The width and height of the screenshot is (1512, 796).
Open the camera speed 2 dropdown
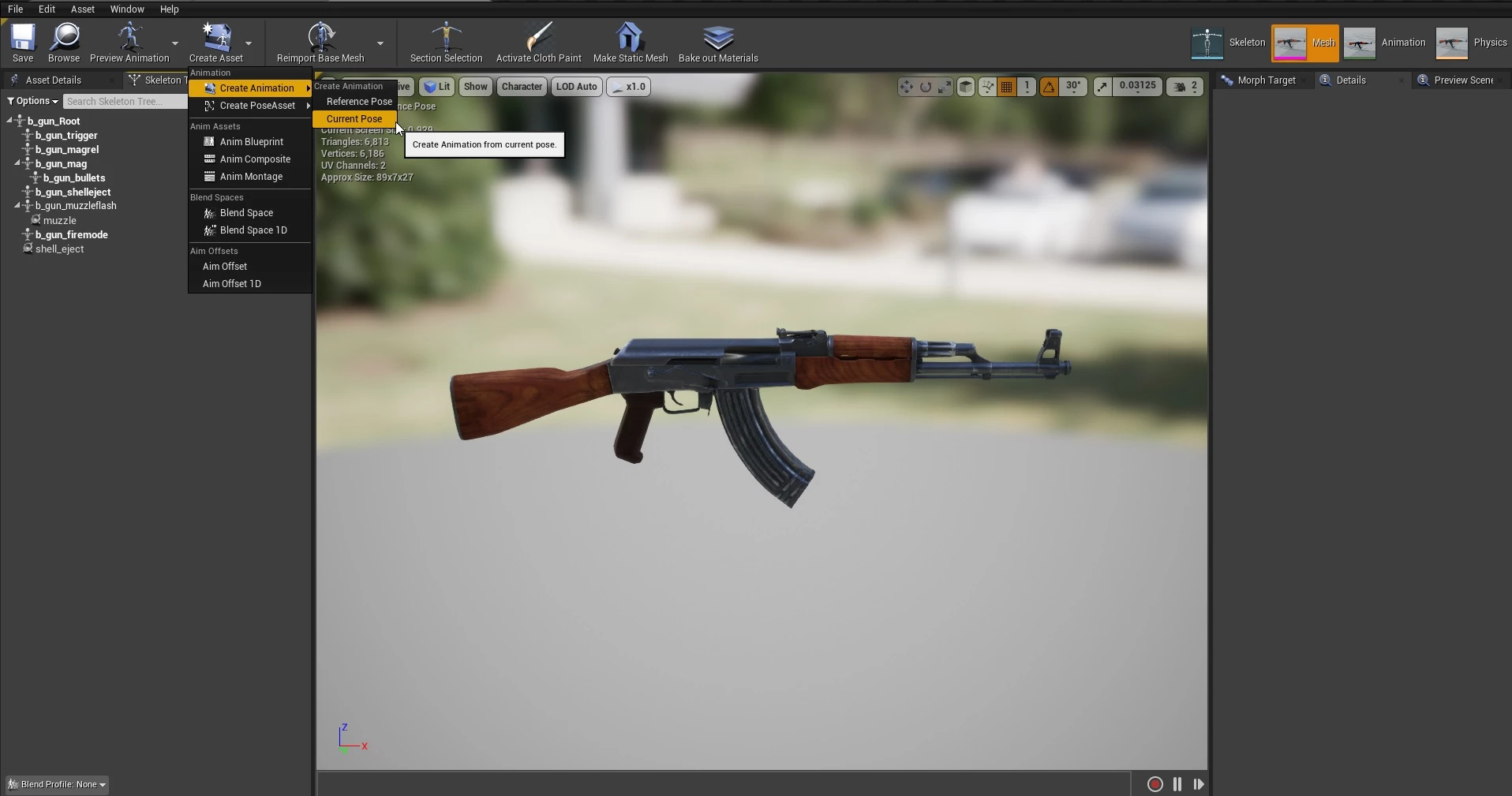(1185, 87)
